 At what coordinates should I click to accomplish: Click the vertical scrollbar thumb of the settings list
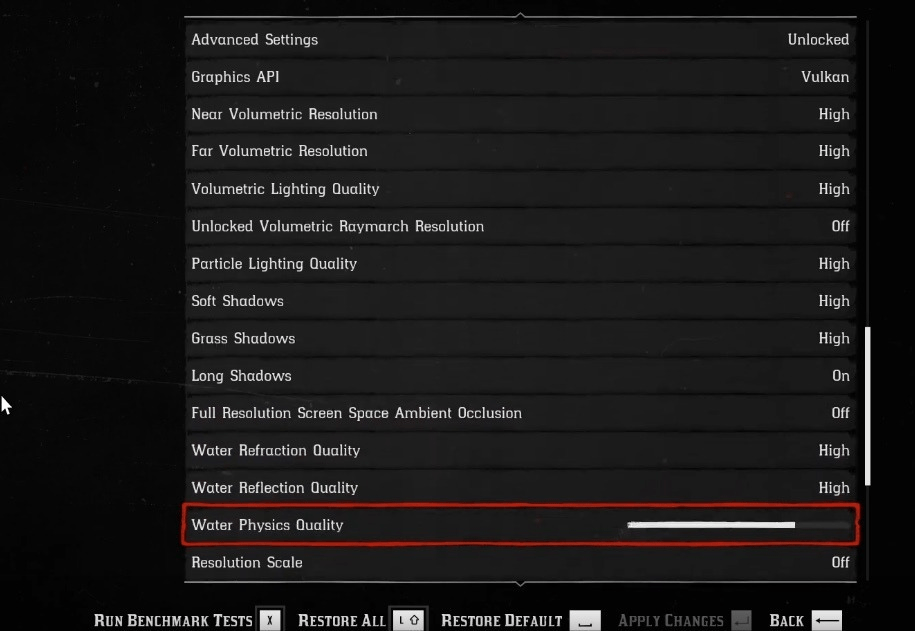pyautogui.click(x=868, y=406)
